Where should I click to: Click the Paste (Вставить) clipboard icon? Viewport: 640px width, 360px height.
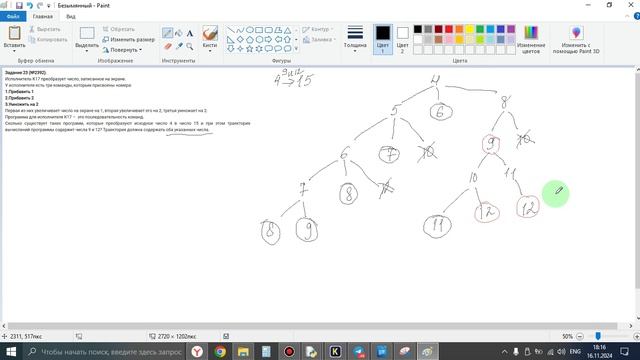click(14, 33)
